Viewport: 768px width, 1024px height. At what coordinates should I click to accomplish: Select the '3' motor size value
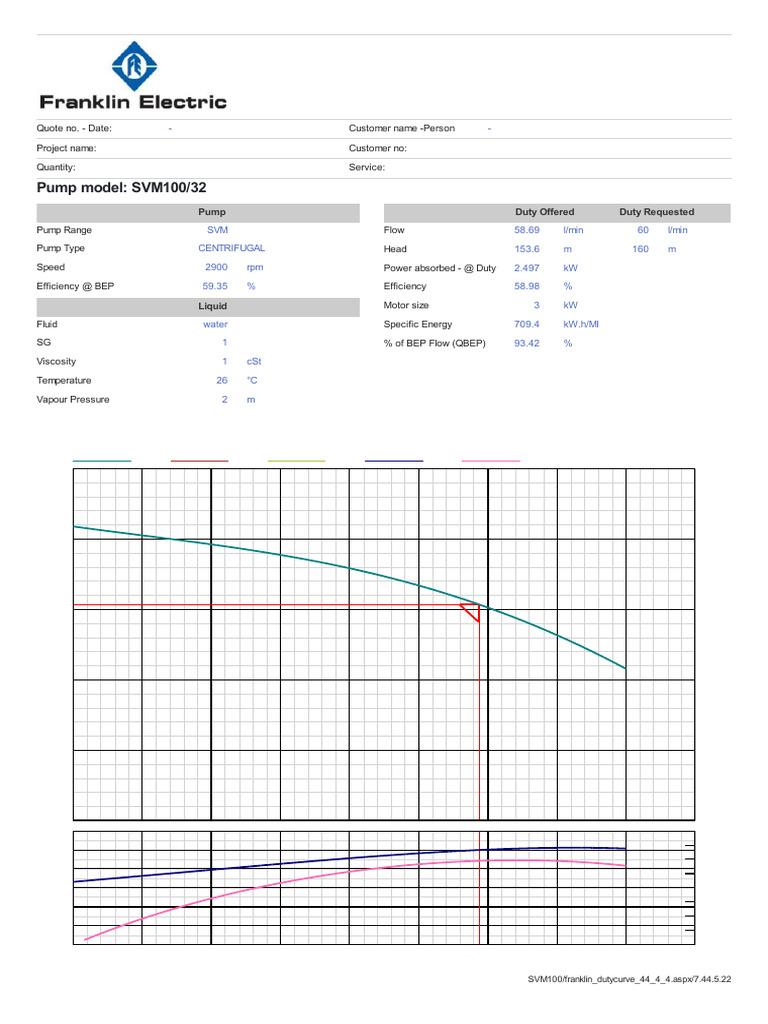coord(537,305)
